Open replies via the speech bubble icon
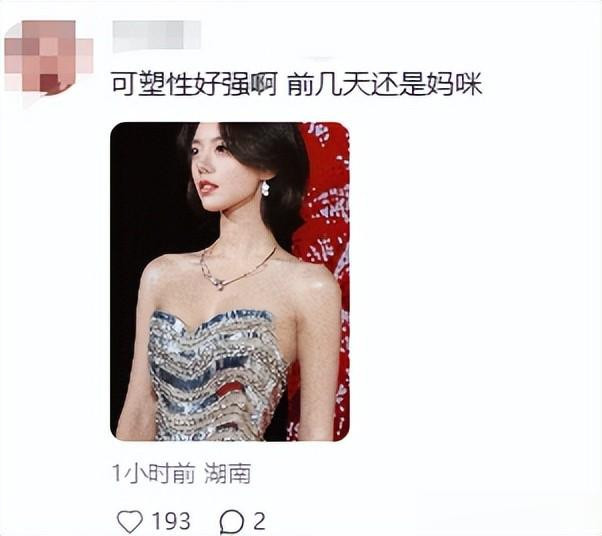602x536 pixels. [x=232, y=522]
